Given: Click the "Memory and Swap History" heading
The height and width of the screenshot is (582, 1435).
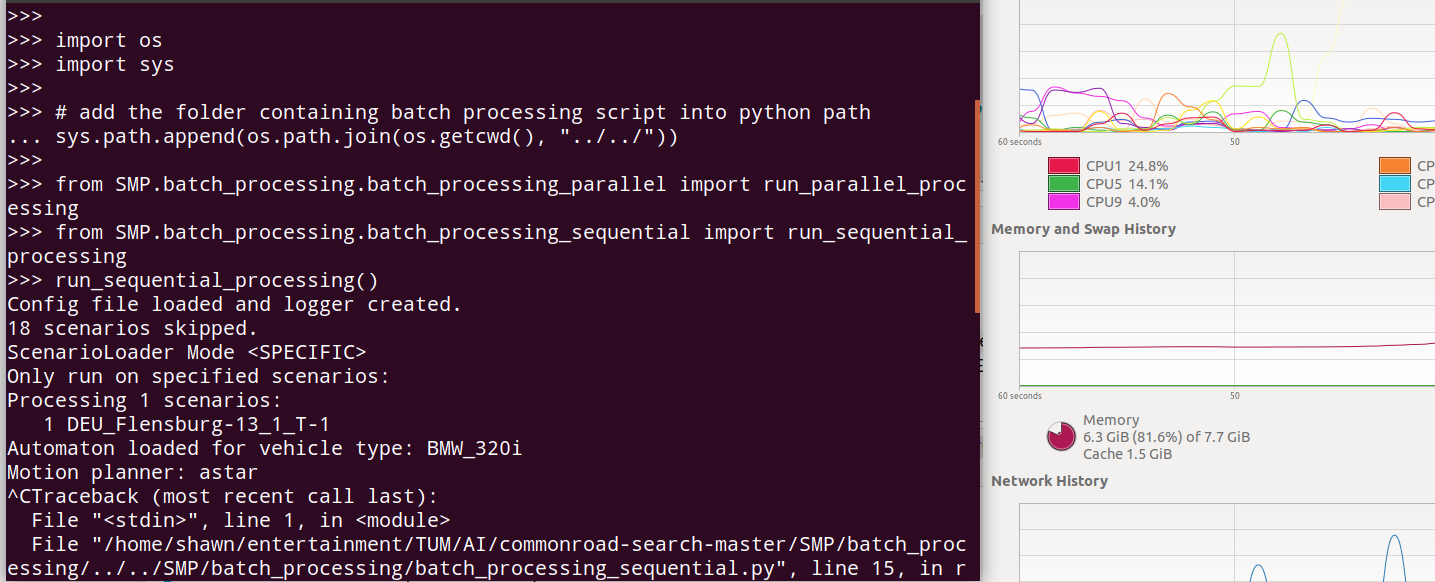Looking at the screenshot, I should point(1083,229).
